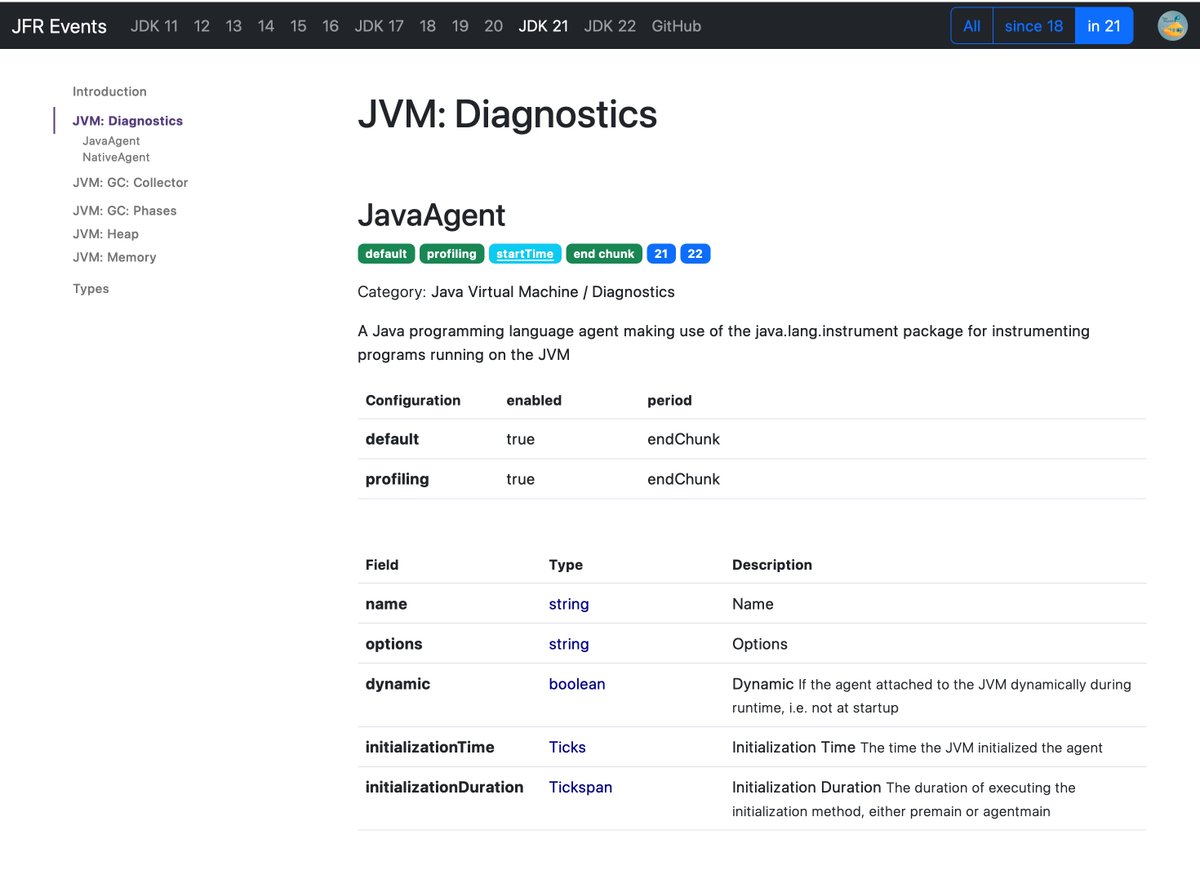Click the JavaAgent section heading
This screenshot has height=888, width=1200.
point(432,215)
